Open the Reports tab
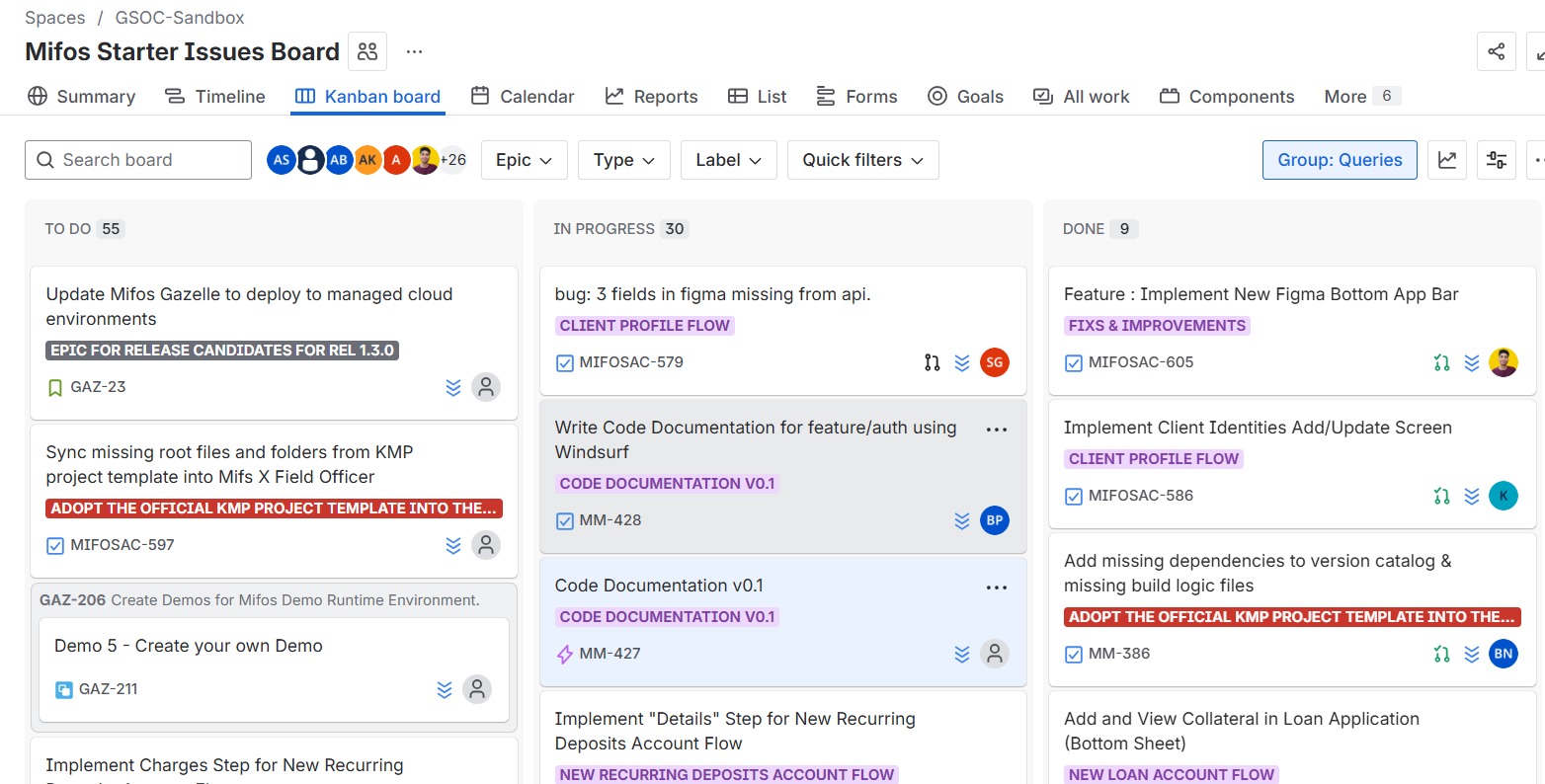Image resolution: width=1545 pixels, height=784 pixels. [651, 97]
